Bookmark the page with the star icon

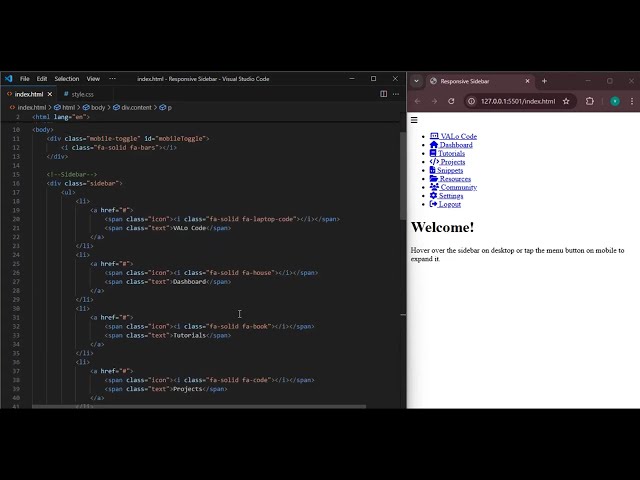566,101
